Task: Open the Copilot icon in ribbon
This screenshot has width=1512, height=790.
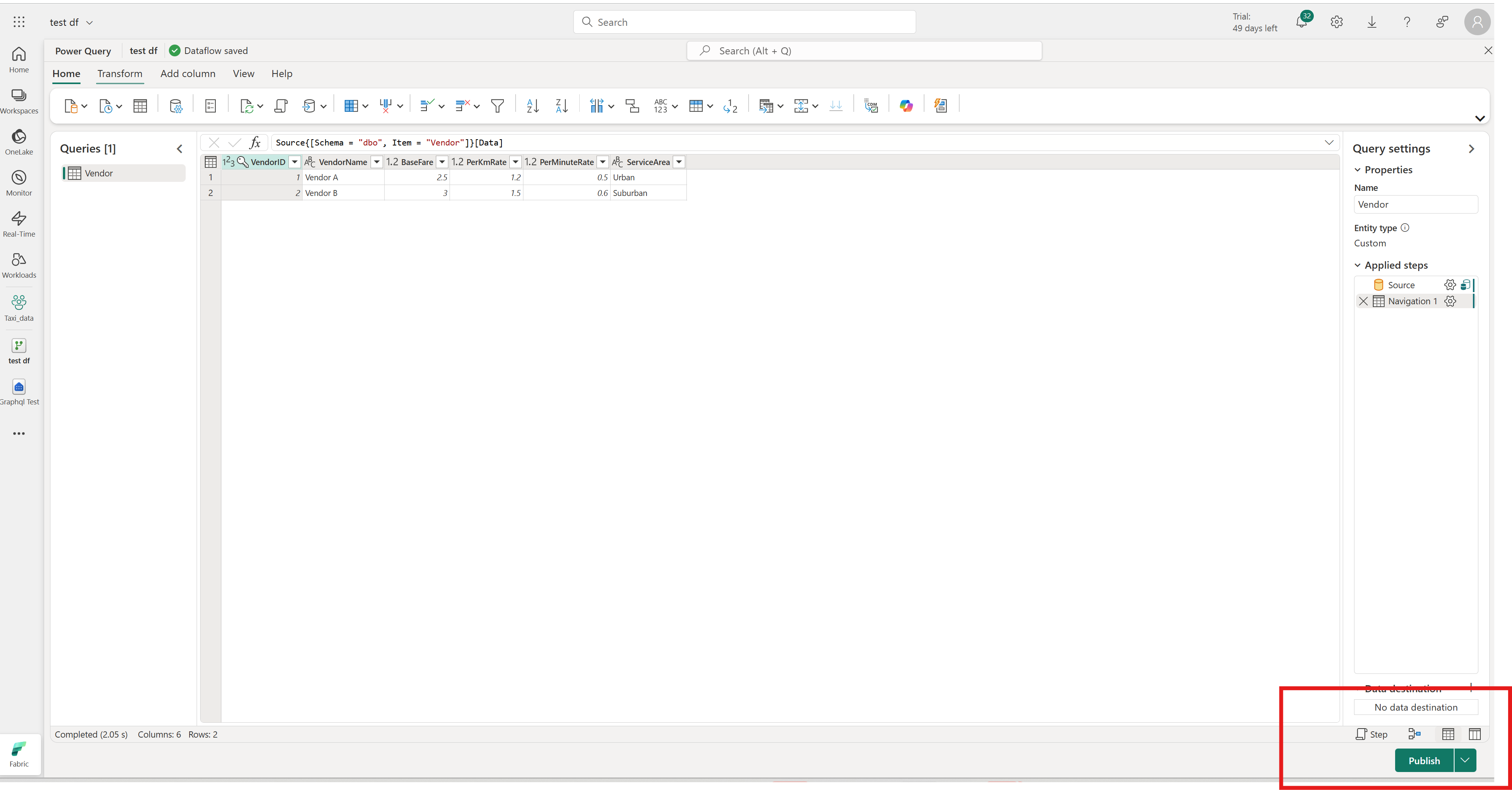Action: pyautogui.click(x=906, y=106)
